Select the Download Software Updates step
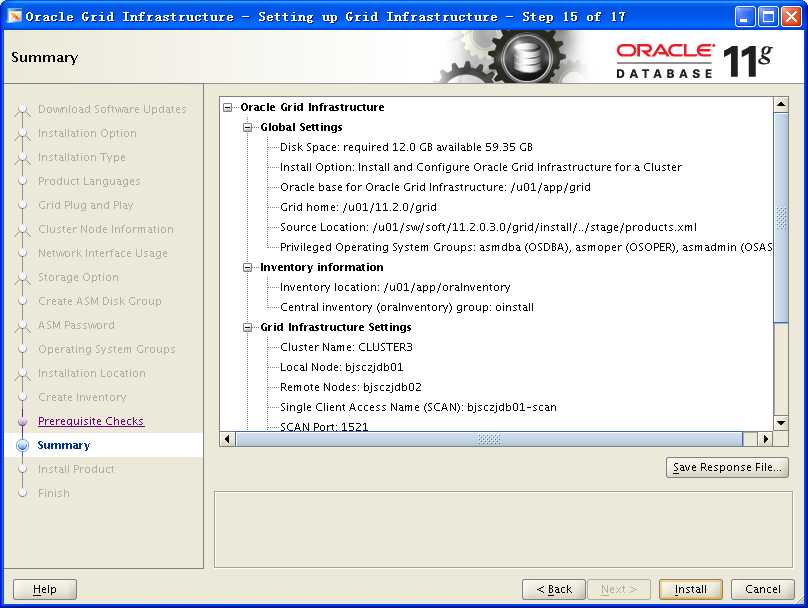The width and height of the screenshot is (808, 608). click(x=112, y=109)
